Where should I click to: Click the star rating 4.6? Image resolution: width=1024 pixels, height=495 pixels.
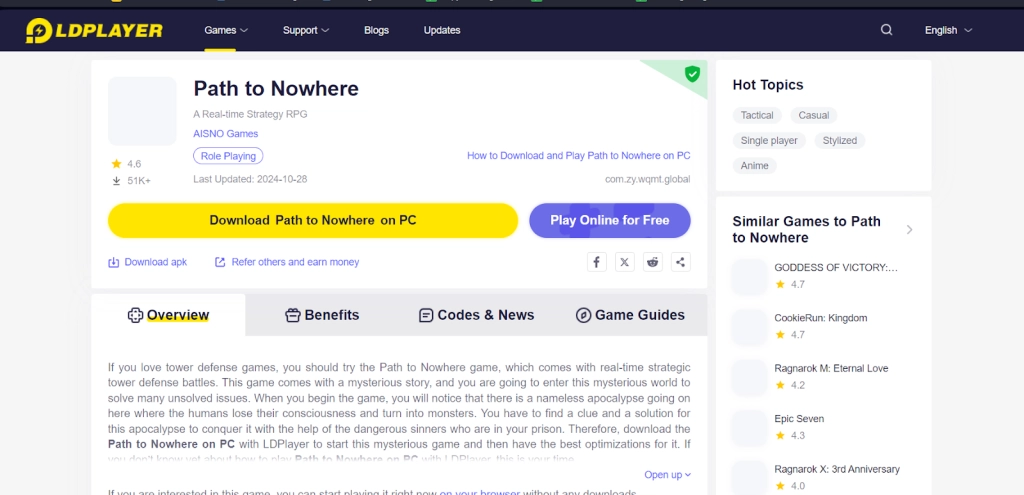pyautogui.click(x=126, y=164)
